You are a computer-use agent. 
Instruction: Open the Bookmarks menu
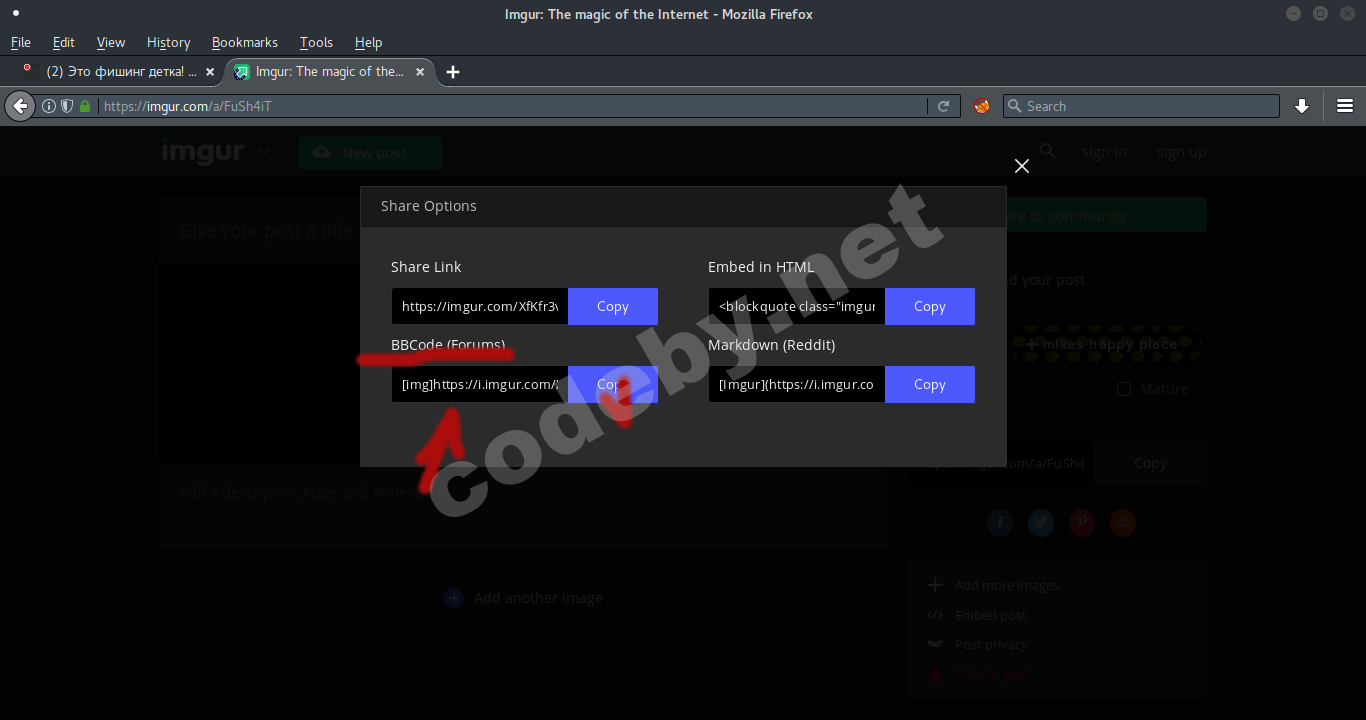245,42
